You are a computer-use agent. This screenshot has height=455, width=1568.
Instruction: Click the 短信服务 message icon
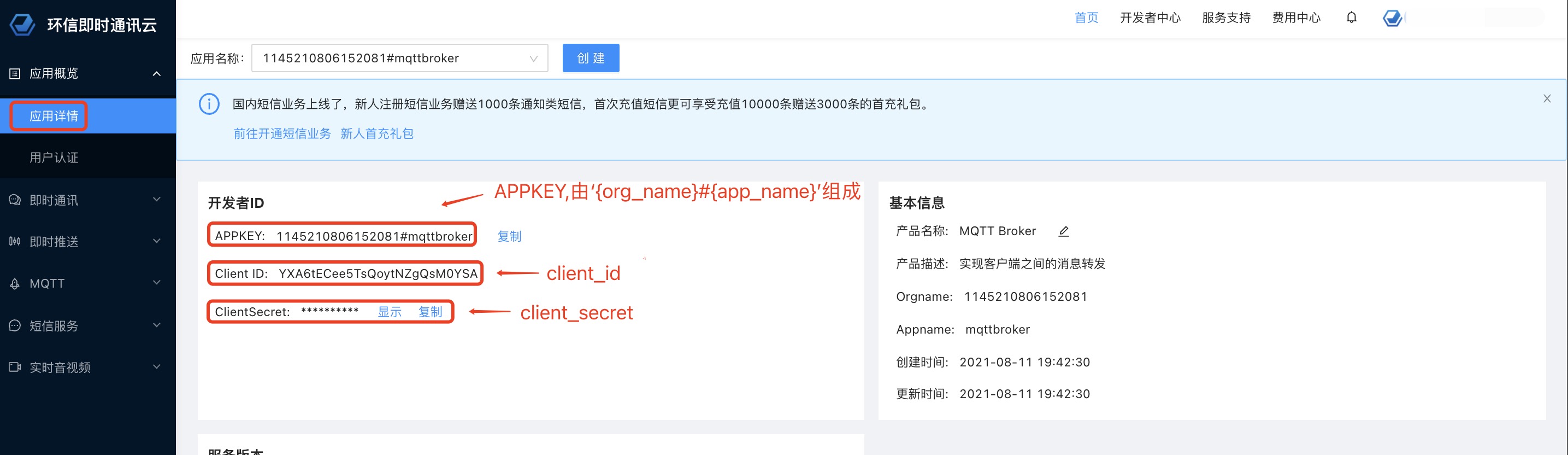pos(15,325)
